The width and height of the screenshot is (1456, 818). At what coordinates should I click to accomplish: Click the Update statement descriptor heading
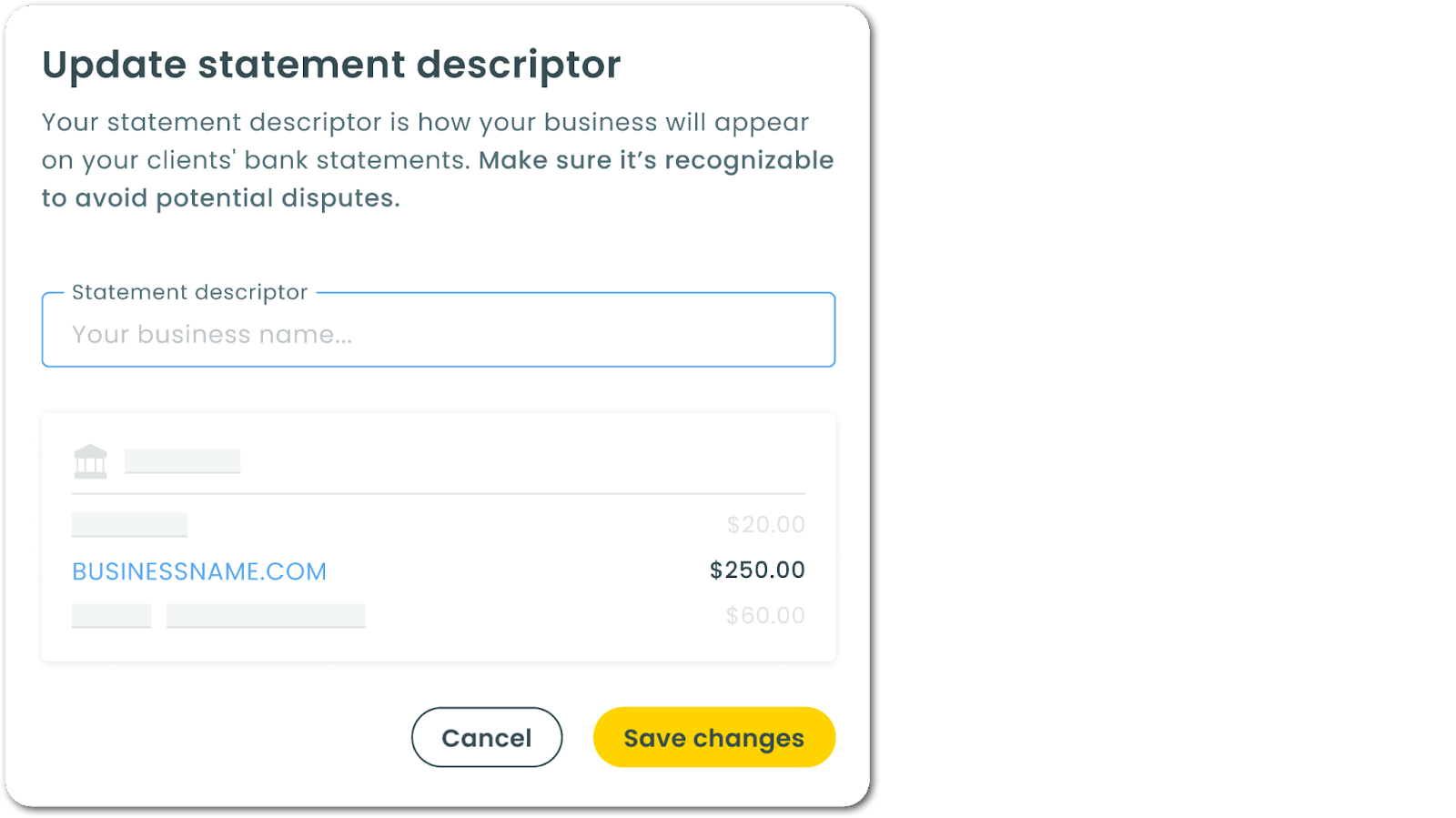pos(331,65)
